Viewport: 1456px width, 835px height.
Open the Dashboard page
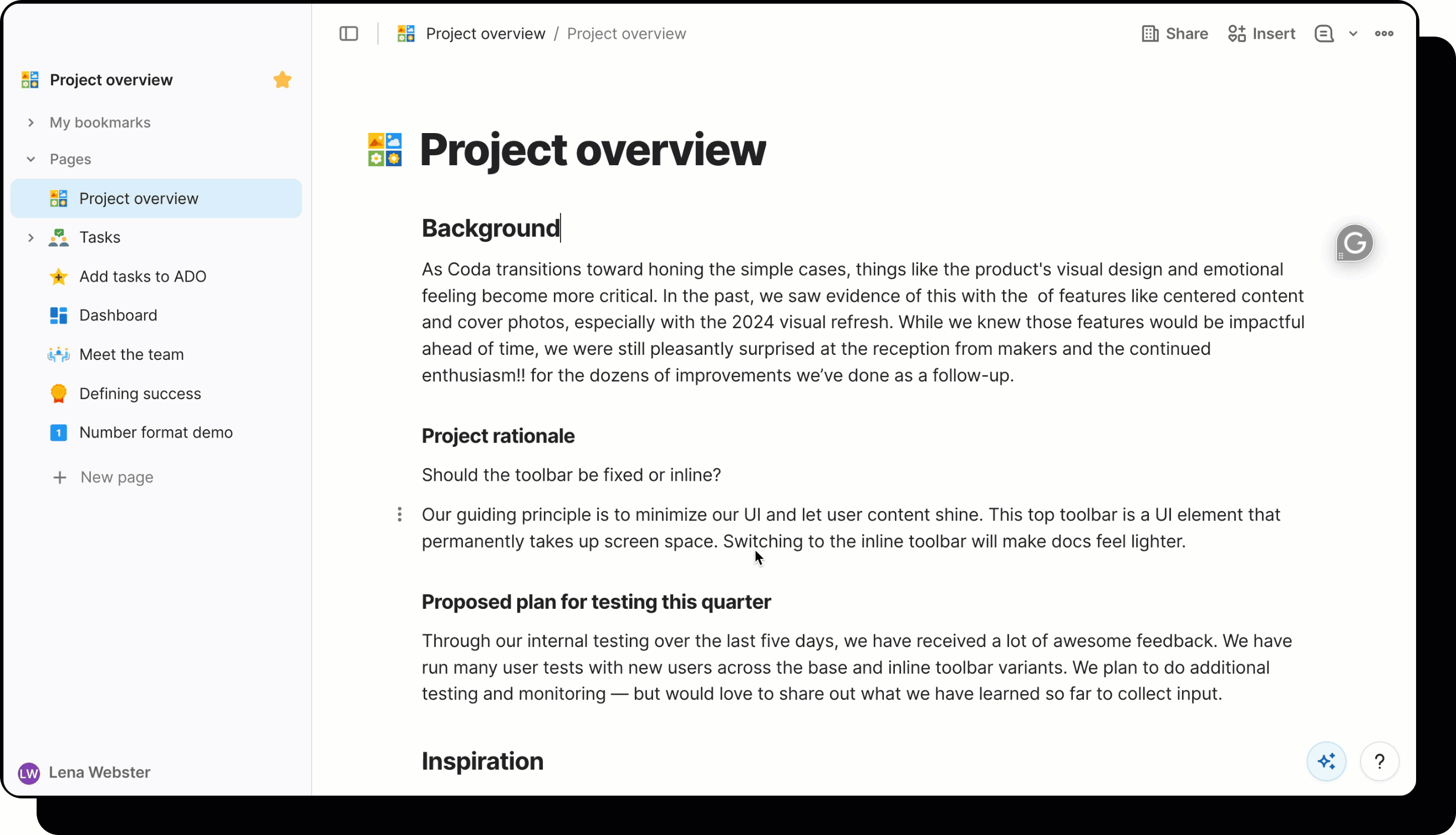click(x=118, y=315)
